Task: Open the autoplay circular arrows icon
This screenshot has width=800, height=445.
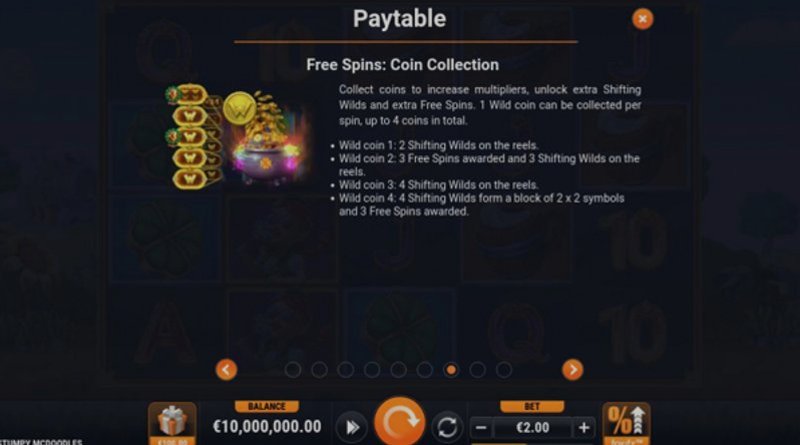Action: point(447,427)
